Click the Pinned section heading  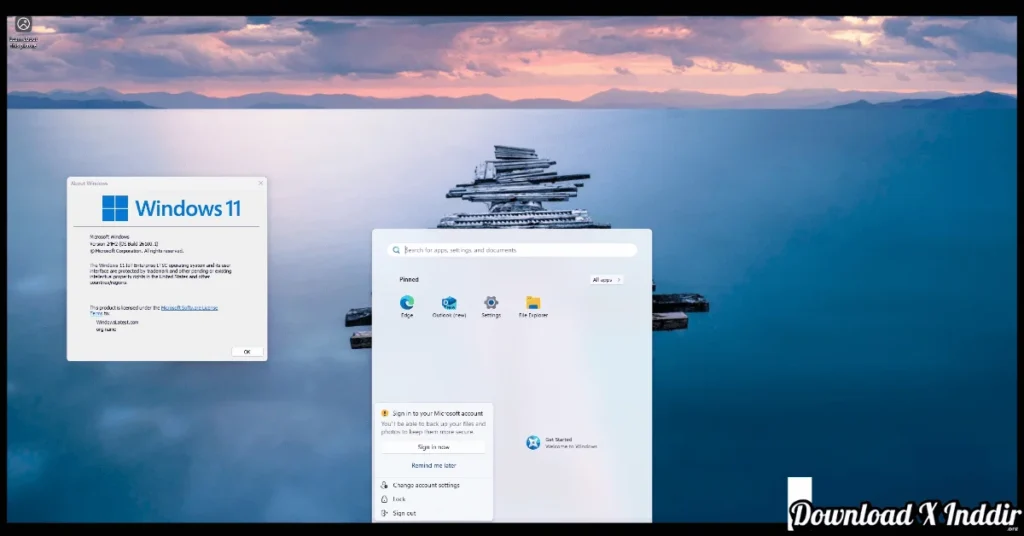[x=409, y=279]
